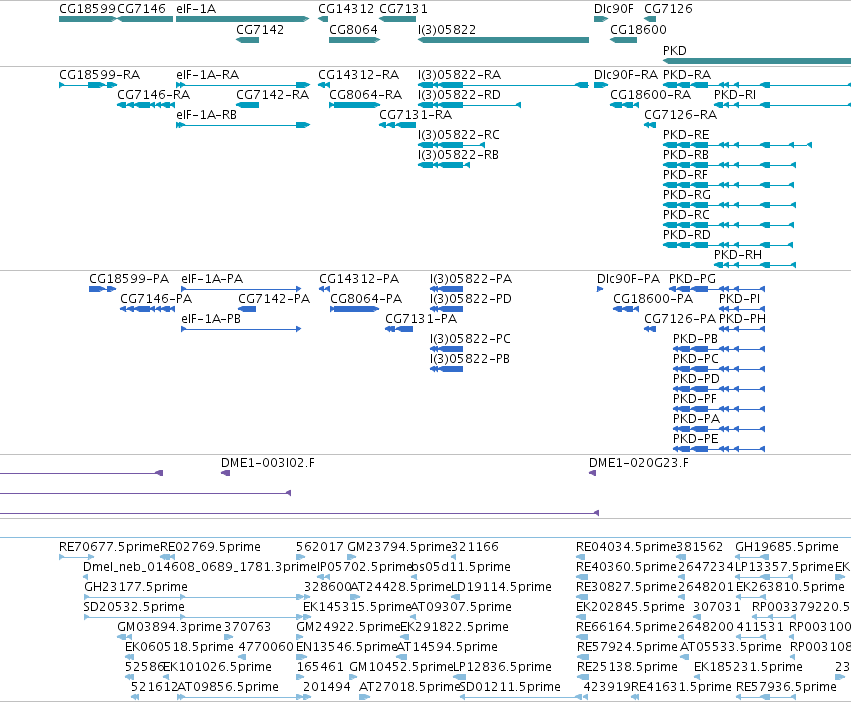Click the CG18599-RA transcript label

coord(99,74)
